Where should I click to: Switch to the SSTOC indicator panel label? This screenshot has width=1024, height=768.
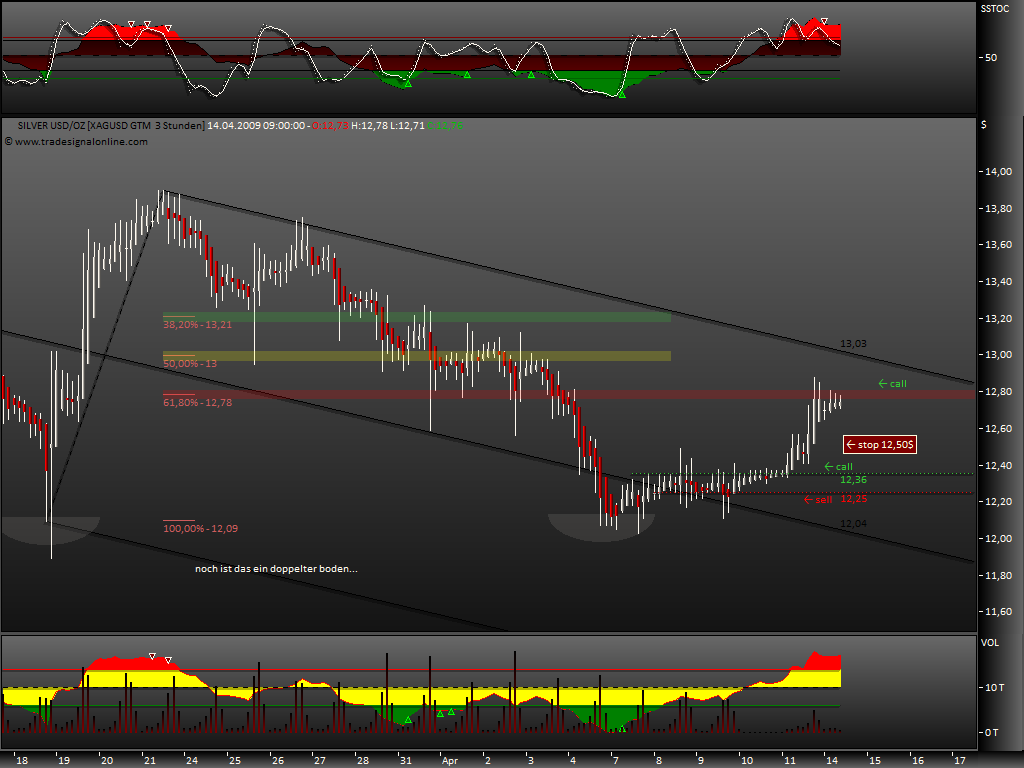pyautogui.click(x=994, y=8)
